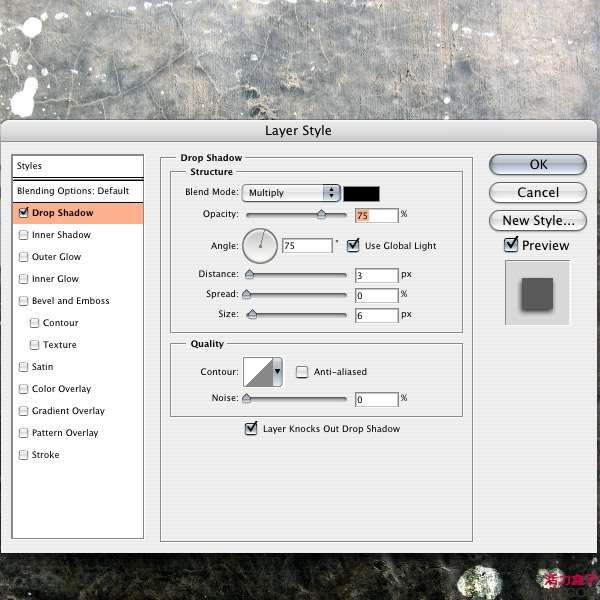The width and height of the screenshot is (600, 600).
Task: Click the angle dial control
Action: click(x=259, y=245)
